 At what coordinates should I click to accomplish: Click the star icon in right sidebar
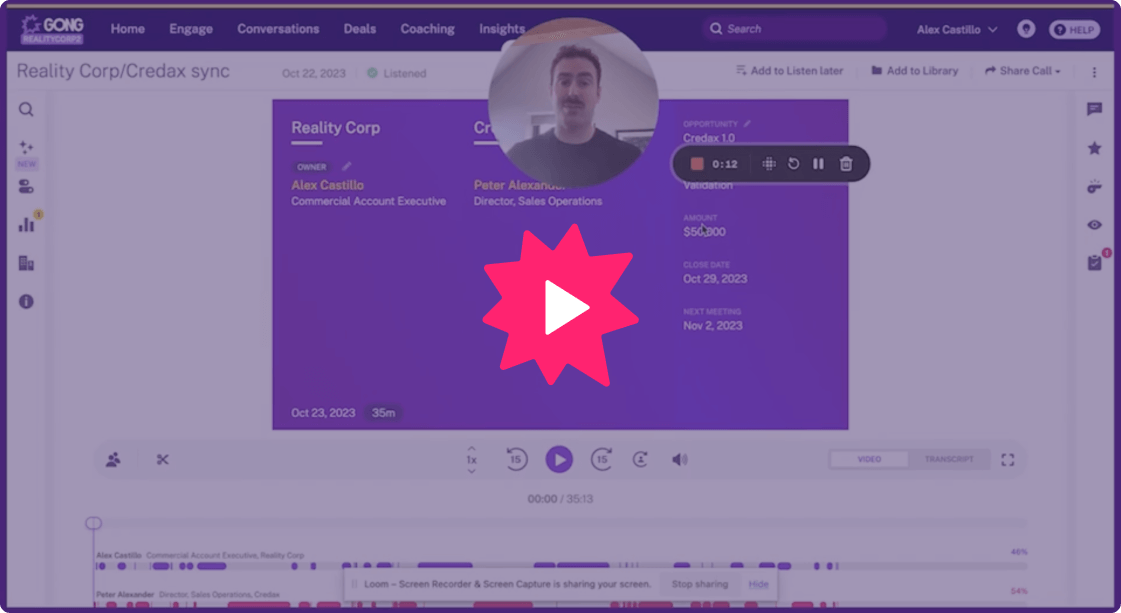[x=1094, y=148]
